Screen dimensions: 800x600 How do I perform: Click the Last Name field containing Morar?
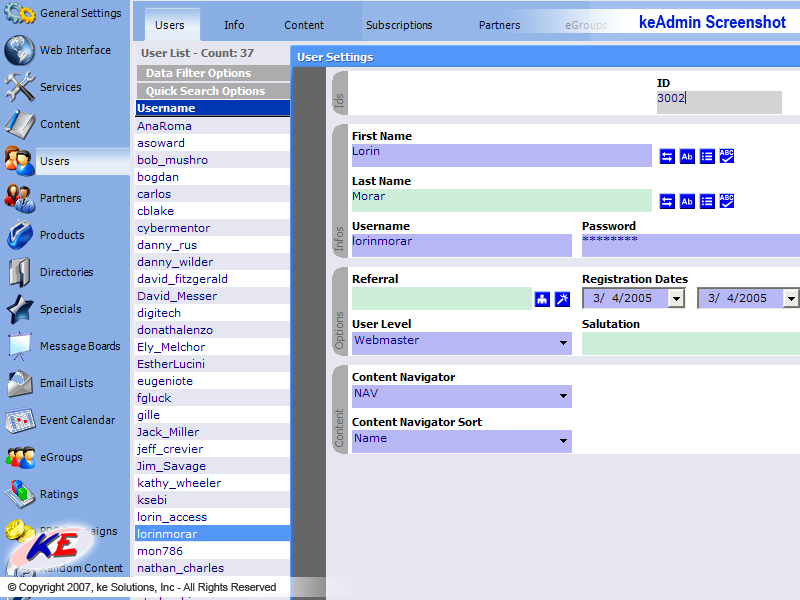(x=502, y=200)
